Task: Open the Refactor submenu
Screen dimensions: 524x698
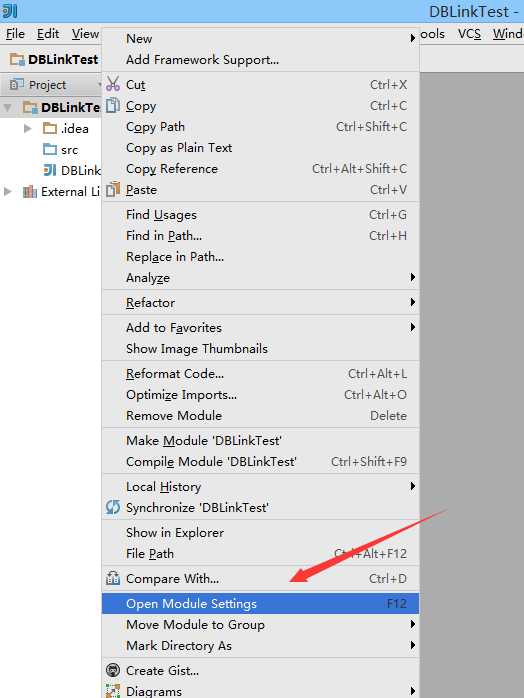Action: click(x=260, y=303)
